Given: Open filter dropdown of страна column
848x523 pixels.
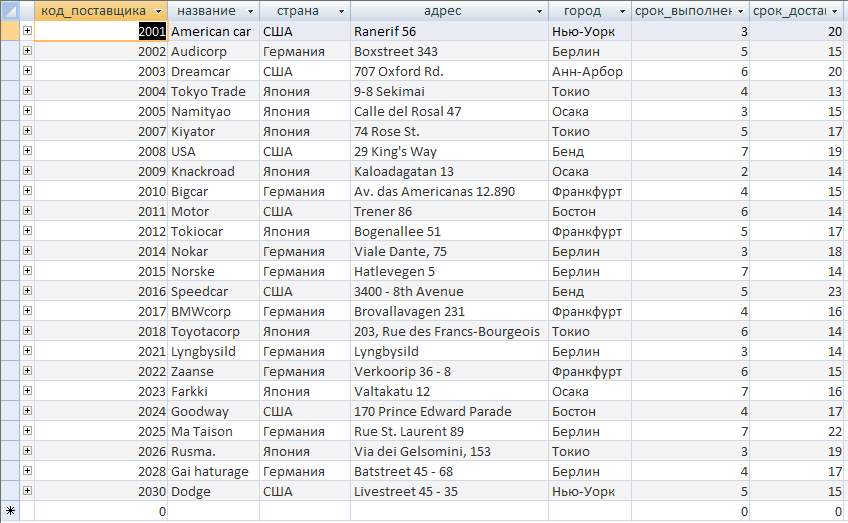Looking at the screenshot, I should [341, 11].
